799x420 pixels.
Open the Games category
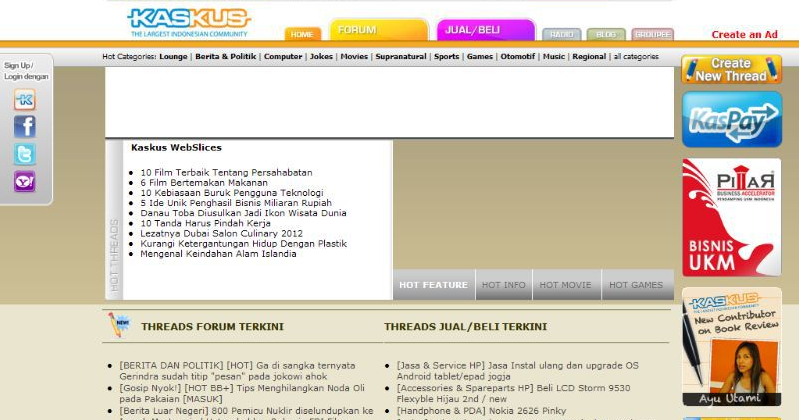[480, 57]
